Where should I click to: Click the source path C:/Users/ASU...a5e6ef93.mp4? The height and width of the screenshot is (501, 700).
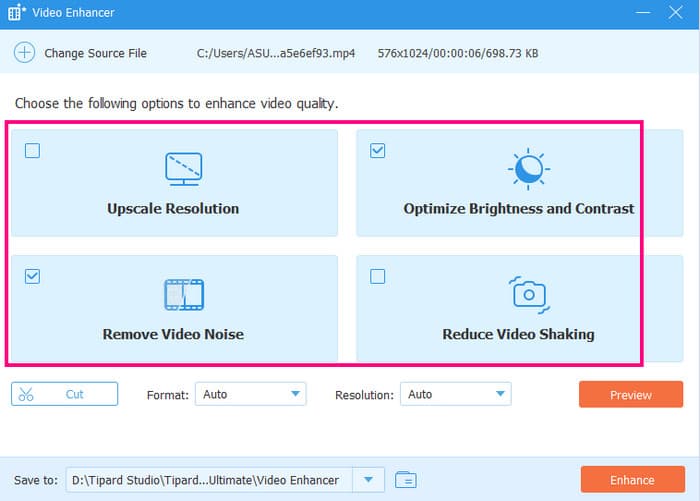(276, 53)
